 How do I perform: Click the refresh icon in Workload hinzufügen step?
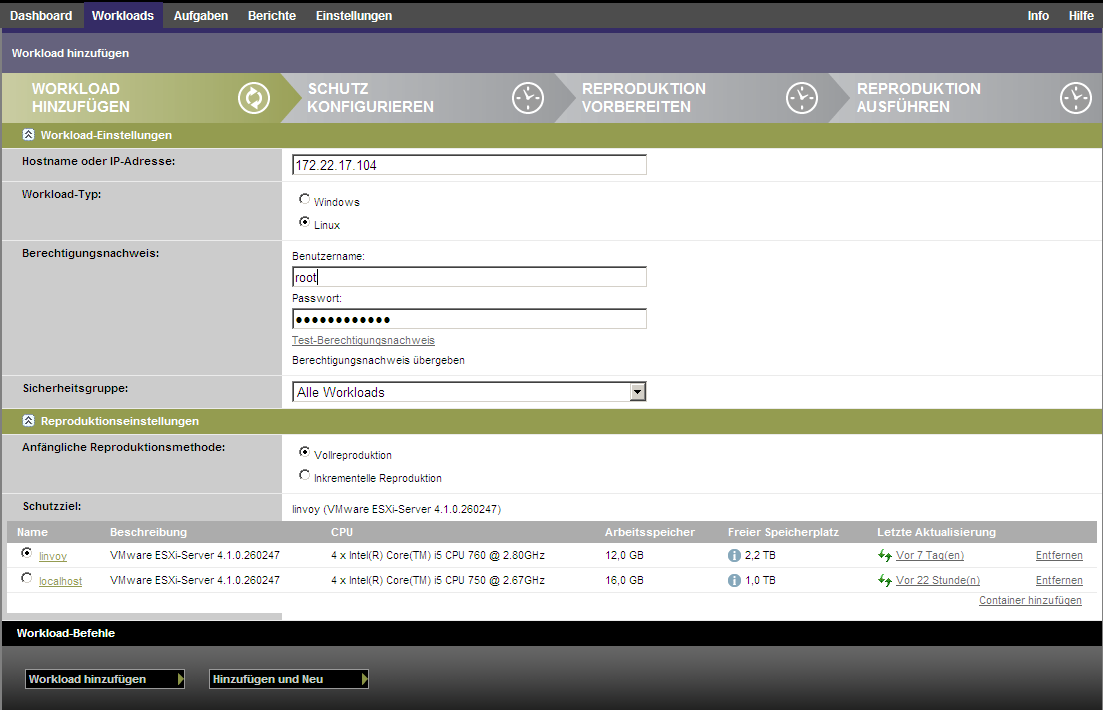[x=254, y=97]
